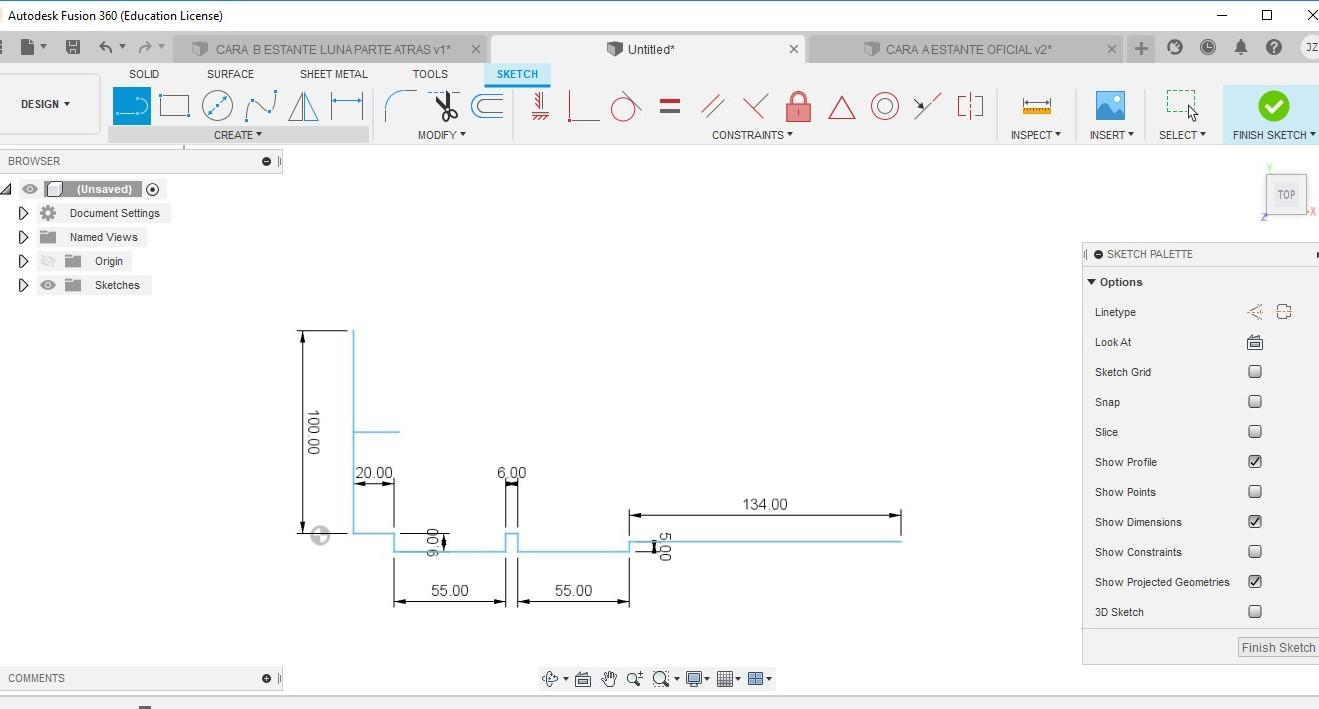Screen dimensions: 1319x709
Task: Open the DESIGN workspace dropdown
Action: tap(46, 104)
